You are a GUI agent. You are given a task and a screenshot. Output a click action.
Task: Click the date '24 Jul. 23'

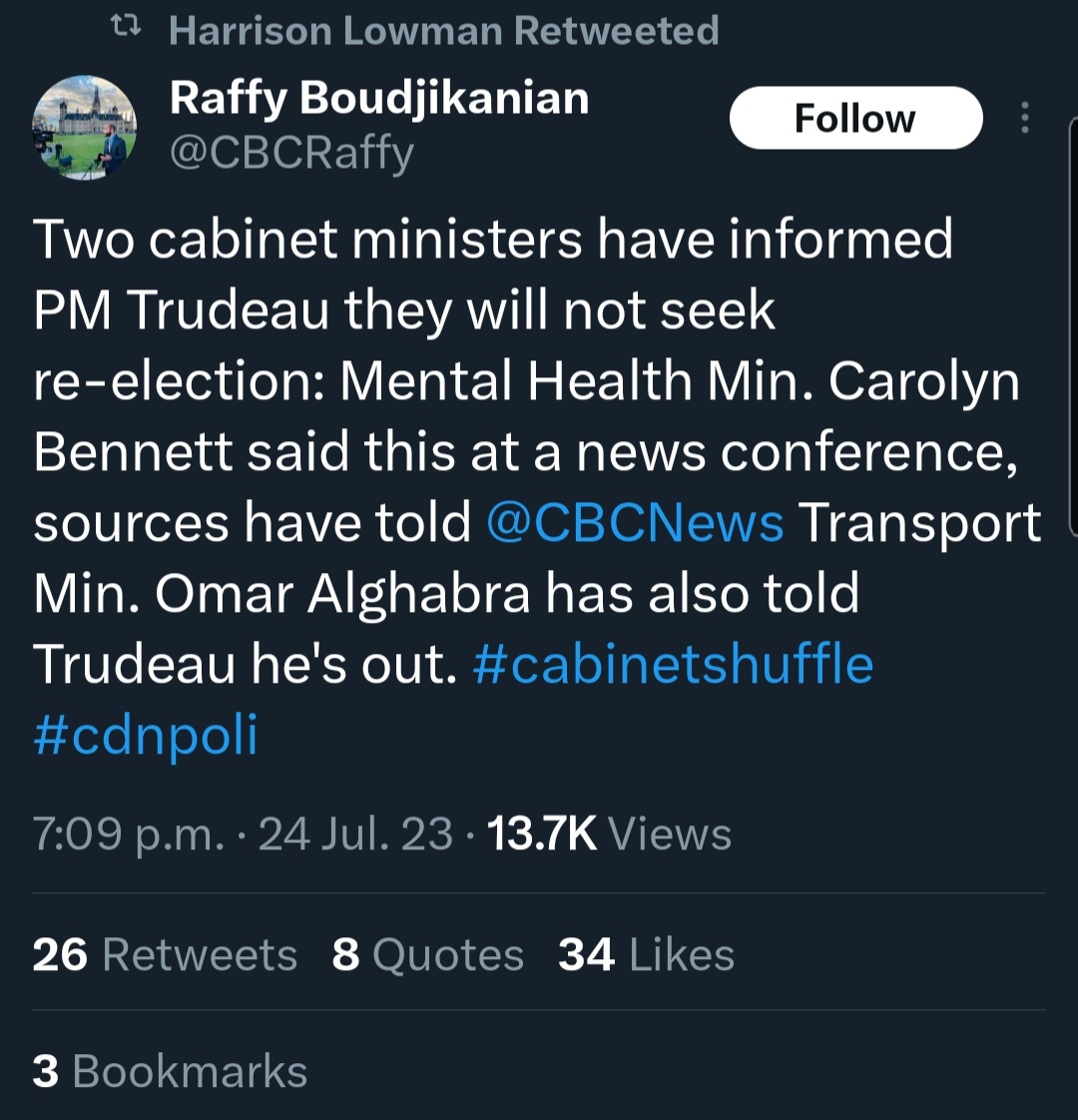tap(355, 835)
